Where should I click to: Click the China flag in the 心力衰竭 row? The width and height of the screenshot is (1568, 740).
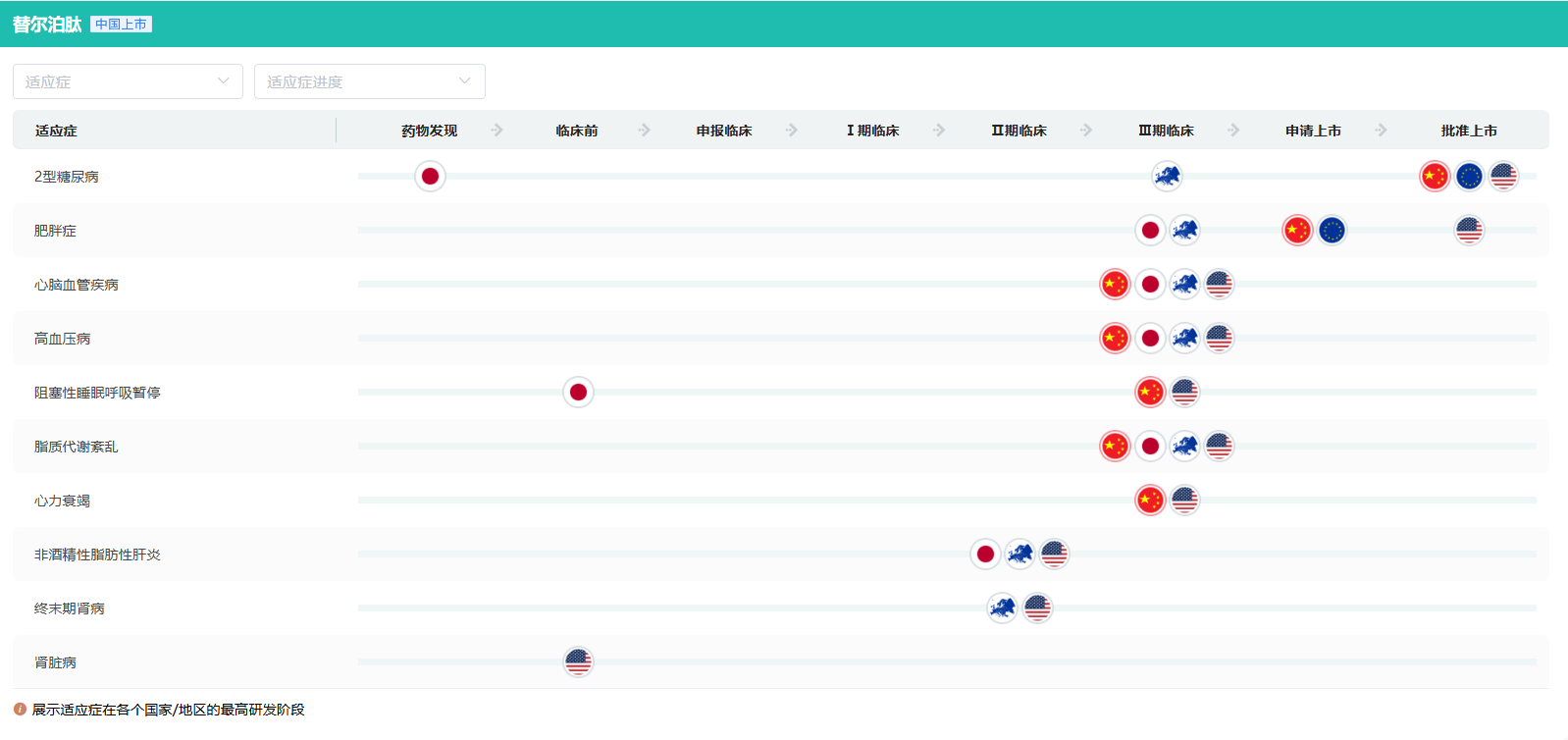(x=1150, y=501)
